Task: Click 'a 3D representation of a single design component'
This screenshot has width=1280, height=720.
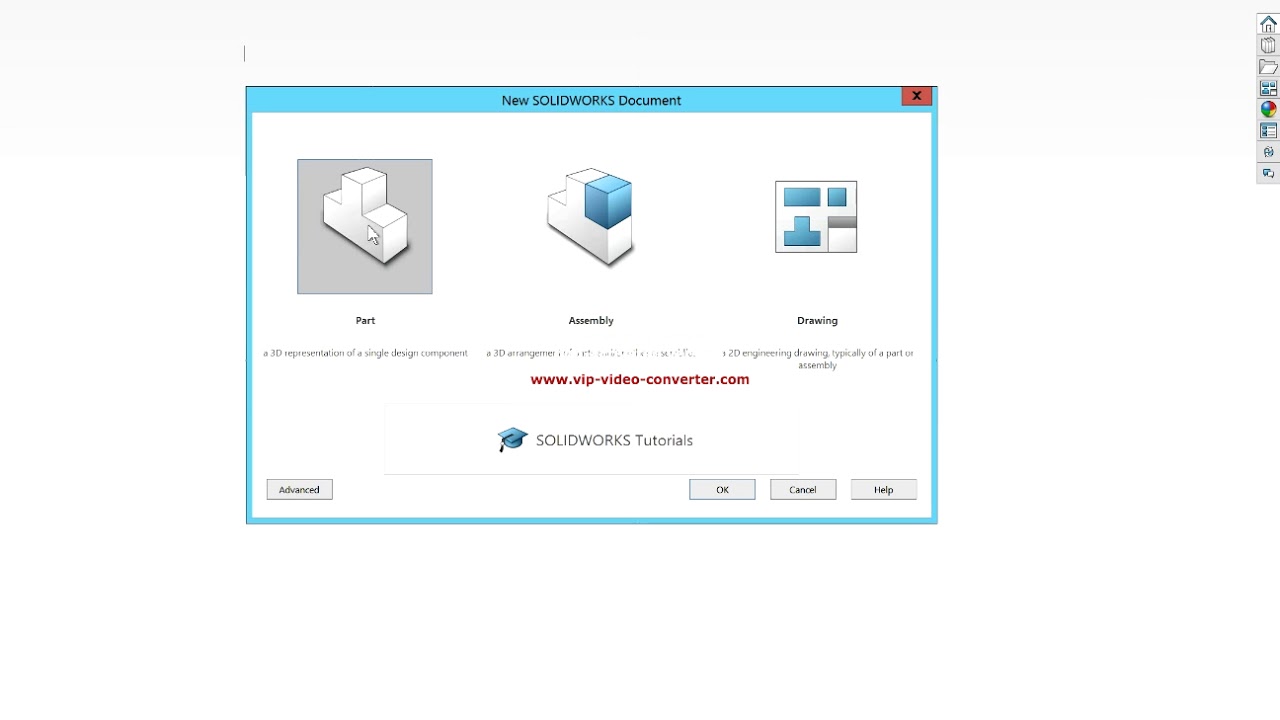Action: pyautogui.click(x=365, y=353)
